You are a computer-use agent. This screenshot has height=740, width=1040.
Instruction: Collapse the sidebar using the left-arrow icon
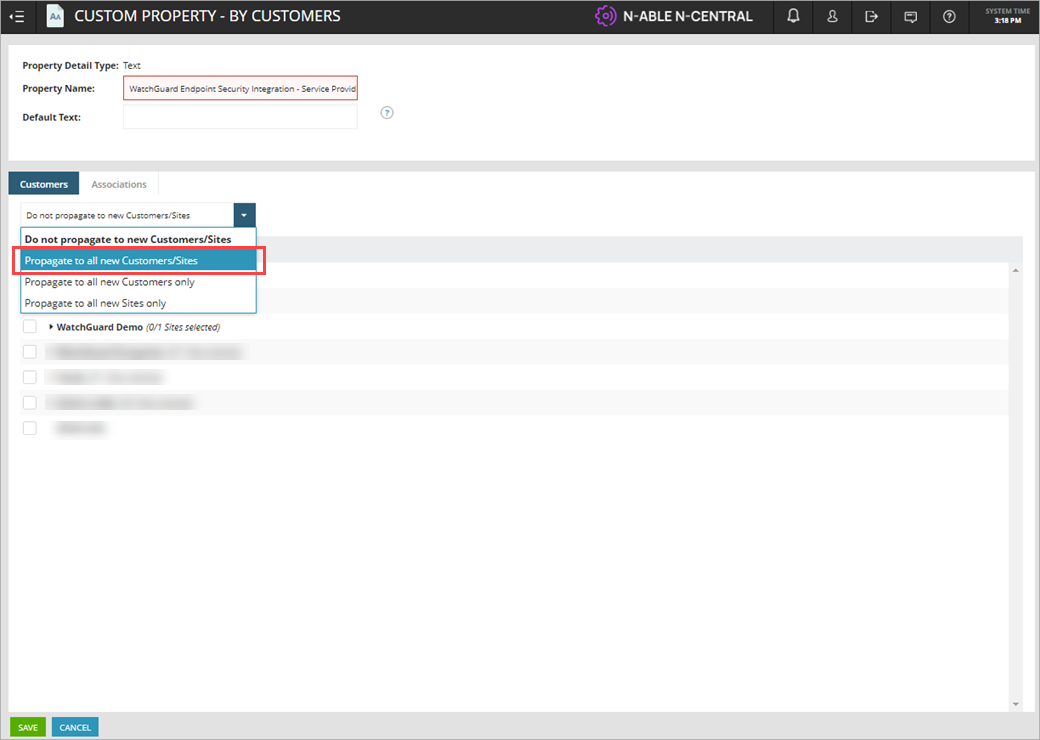pyautogui.click(x=16, y=16)
